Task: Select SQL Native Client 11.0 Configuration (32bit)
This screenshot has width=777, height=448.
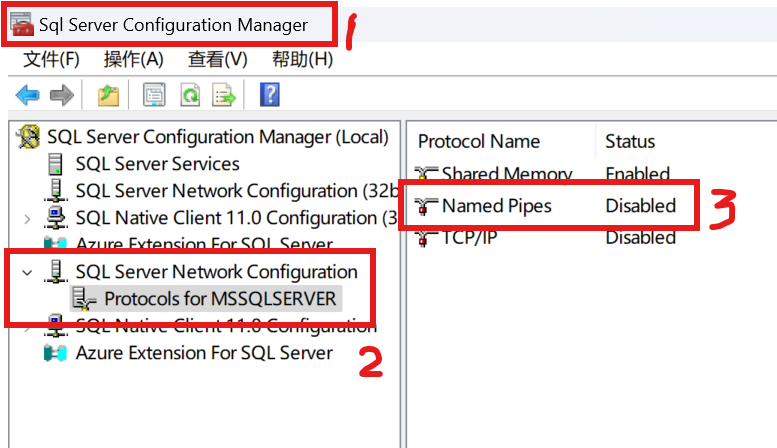Action: [236, 218]
